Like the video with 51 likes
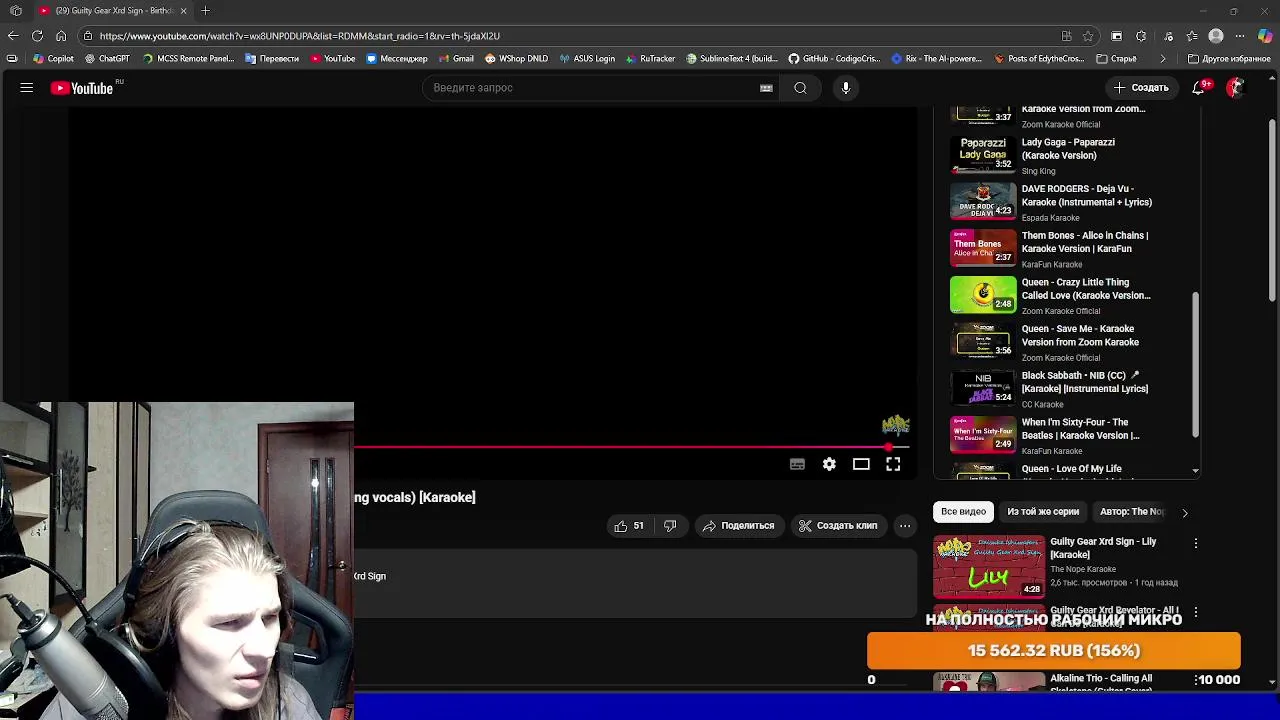 tap(629, 526)
